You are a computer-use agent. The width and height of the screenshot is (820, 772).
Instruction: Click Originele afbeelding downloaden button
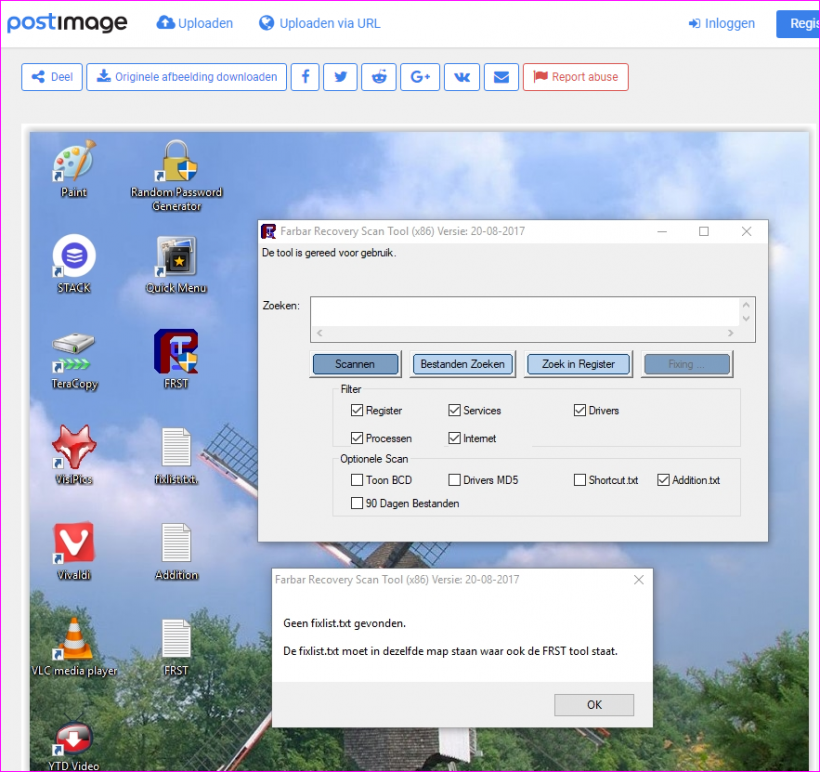pyautogui.click(x=187, y=77)
